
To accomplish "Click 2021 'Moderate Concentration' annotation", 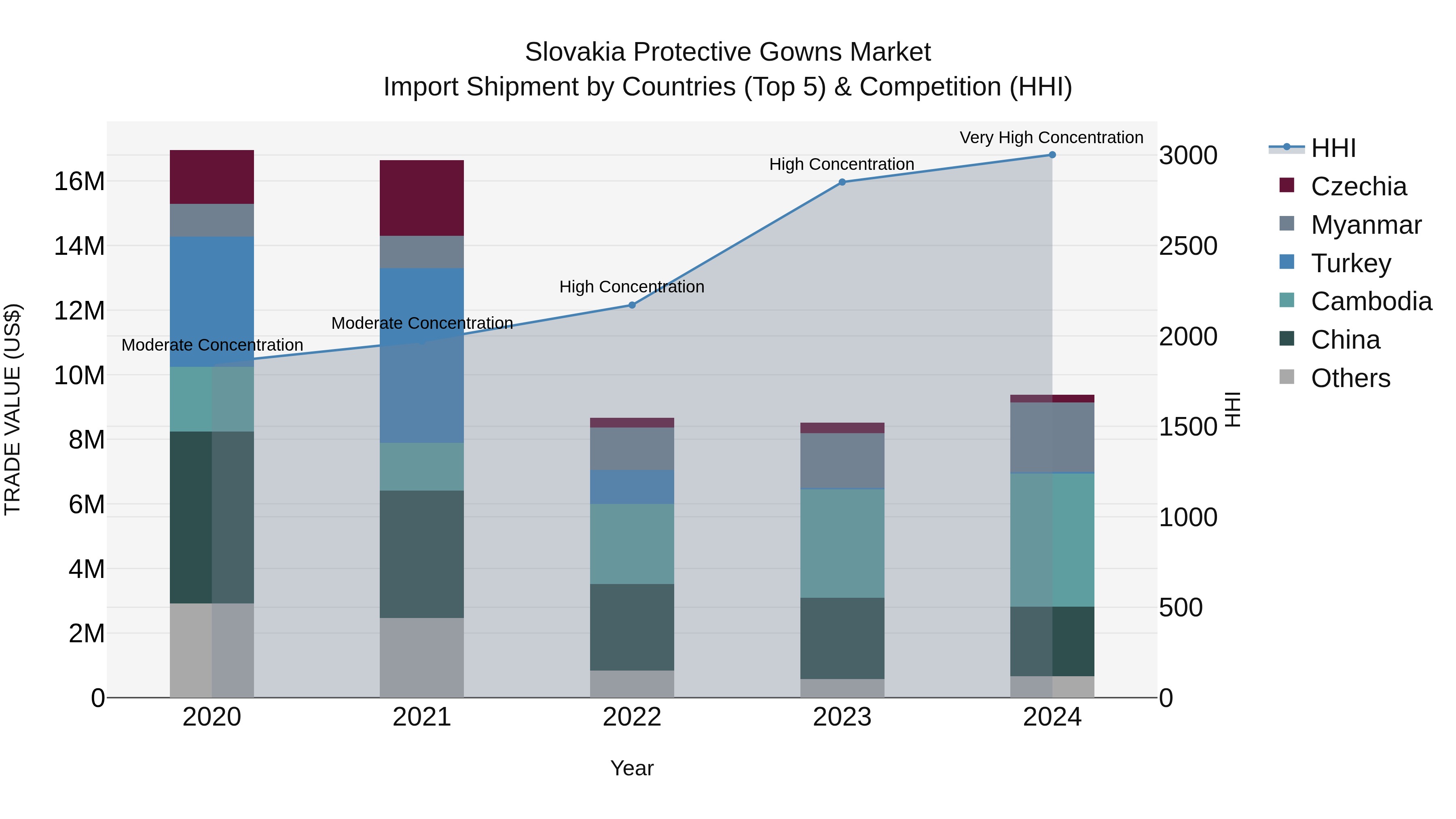I will pos(422,323).
